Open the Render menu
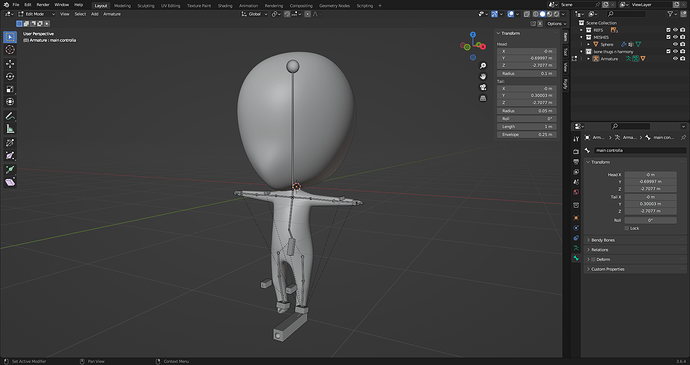 pos(43,5)
